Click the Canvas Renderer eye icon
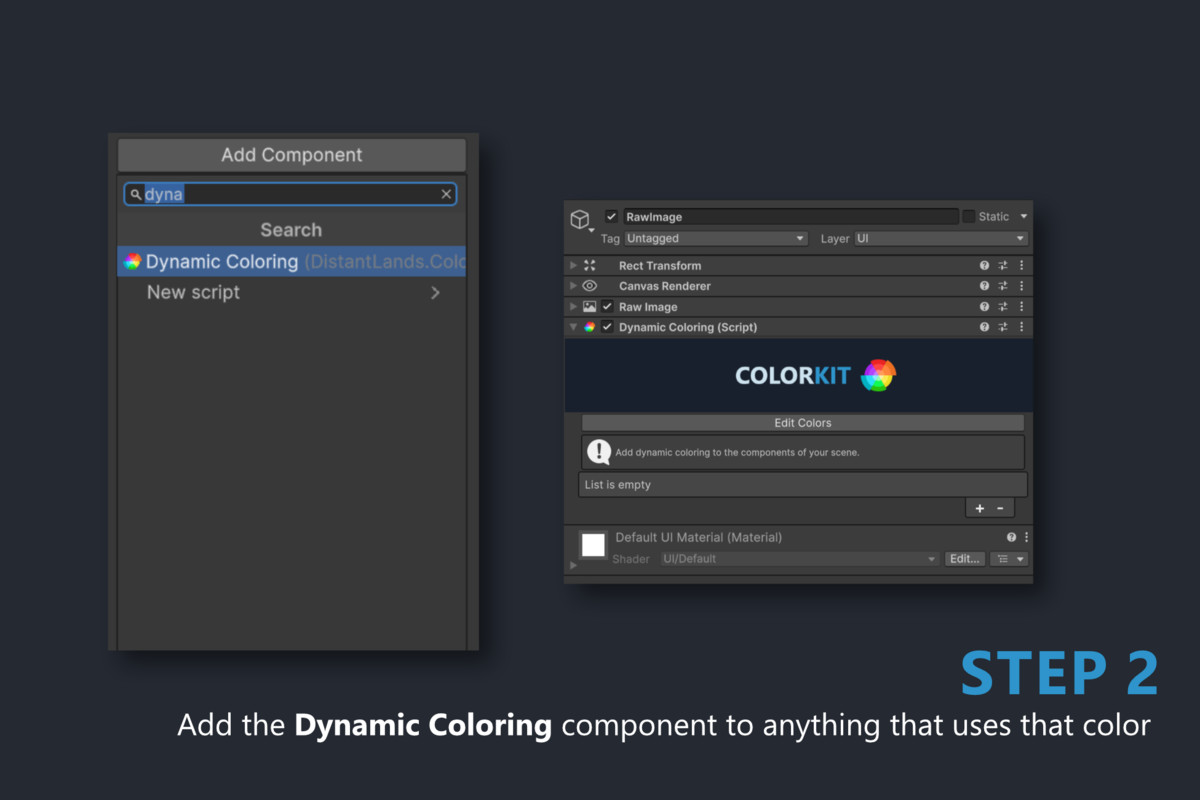1200x800 pixels. (x=590, y=285)
